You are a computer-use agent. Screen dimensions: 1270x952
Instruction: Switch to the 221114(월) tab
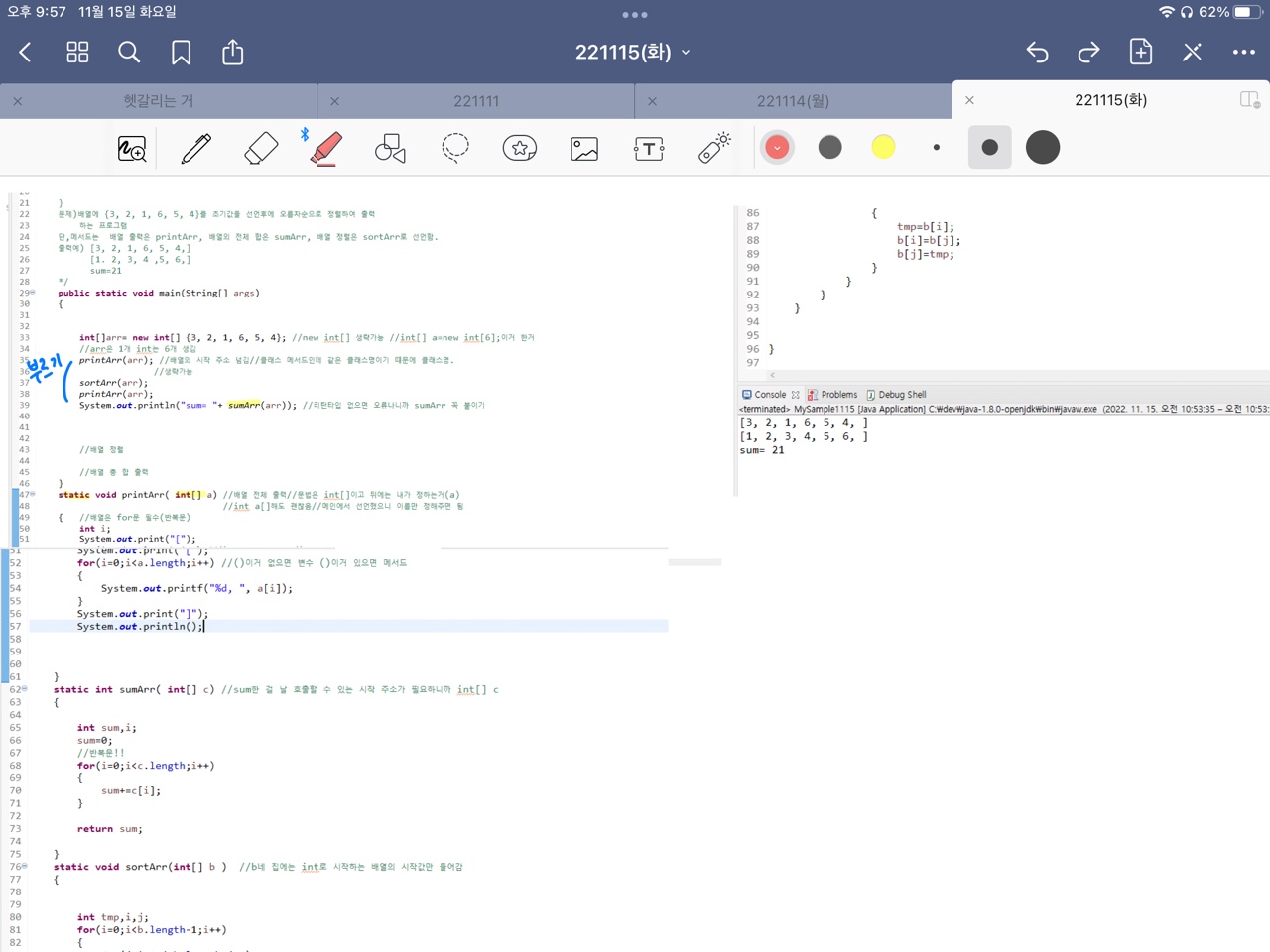coord(793,101)
